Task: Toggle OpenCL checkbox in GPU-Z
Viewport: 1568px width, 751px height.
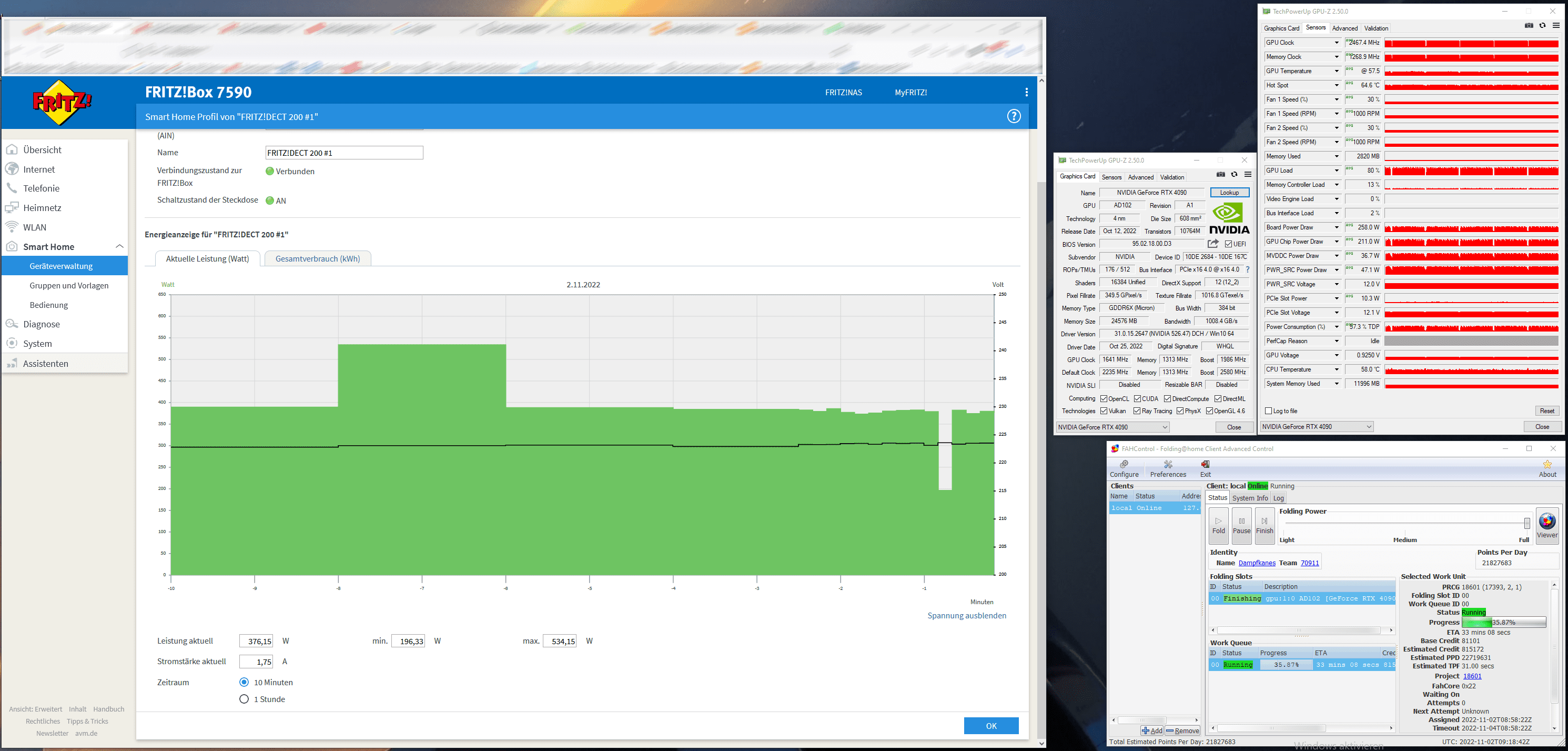Action: [1104, 399]
